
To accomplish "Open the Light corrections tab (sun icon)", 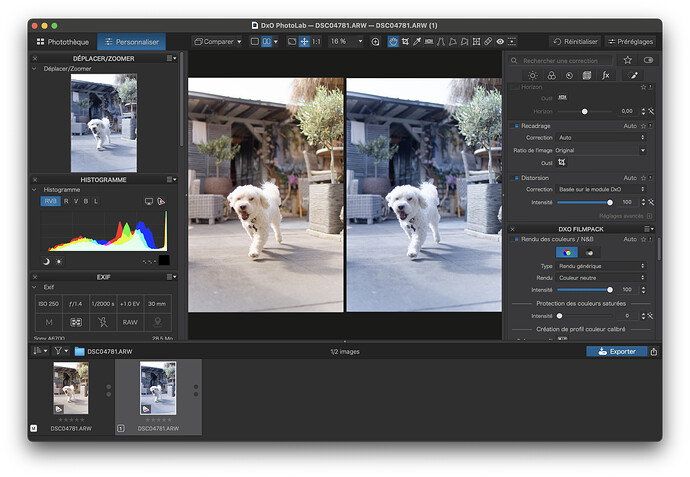I will click(532, 75).
